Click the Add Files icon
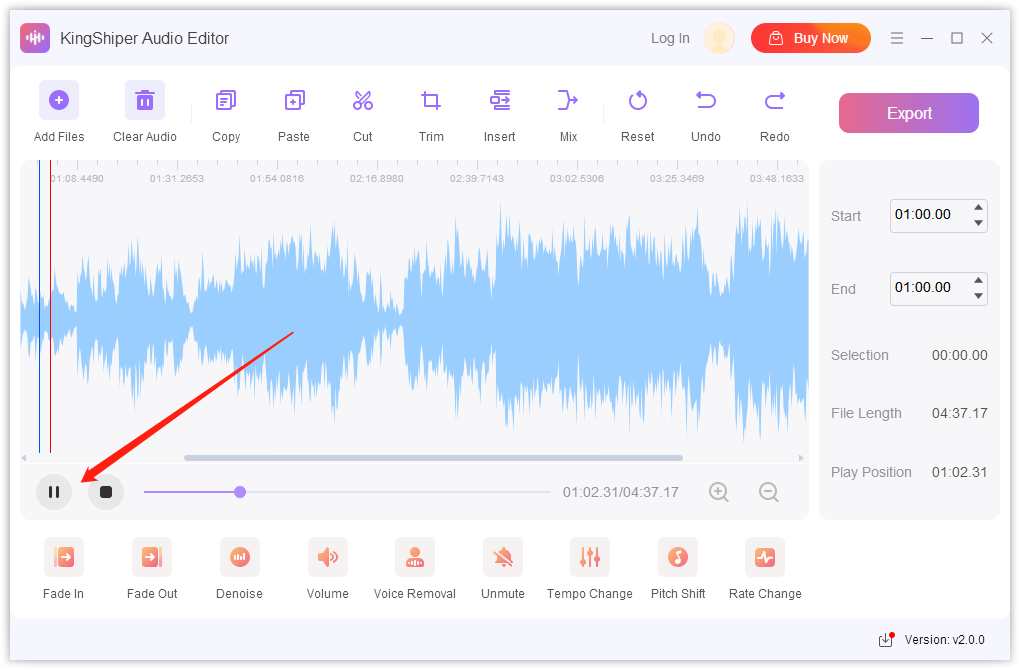The width and height of the screenshot is (1020, 670). pos(59,100)
